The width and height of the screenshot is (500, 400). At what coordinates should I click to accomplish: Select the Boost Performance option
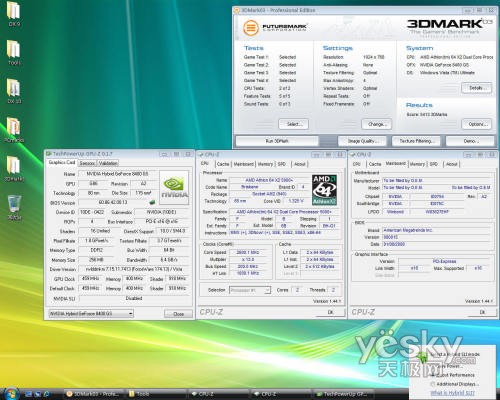pyautogui.click(x=453, y=375)
